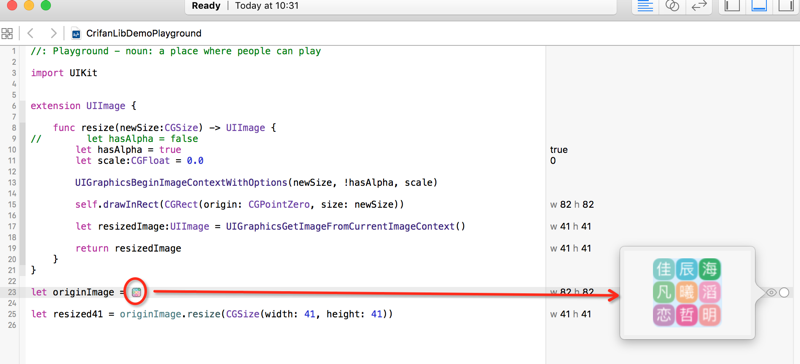Click the Playground noun comment line

click(x=176, y=51)
